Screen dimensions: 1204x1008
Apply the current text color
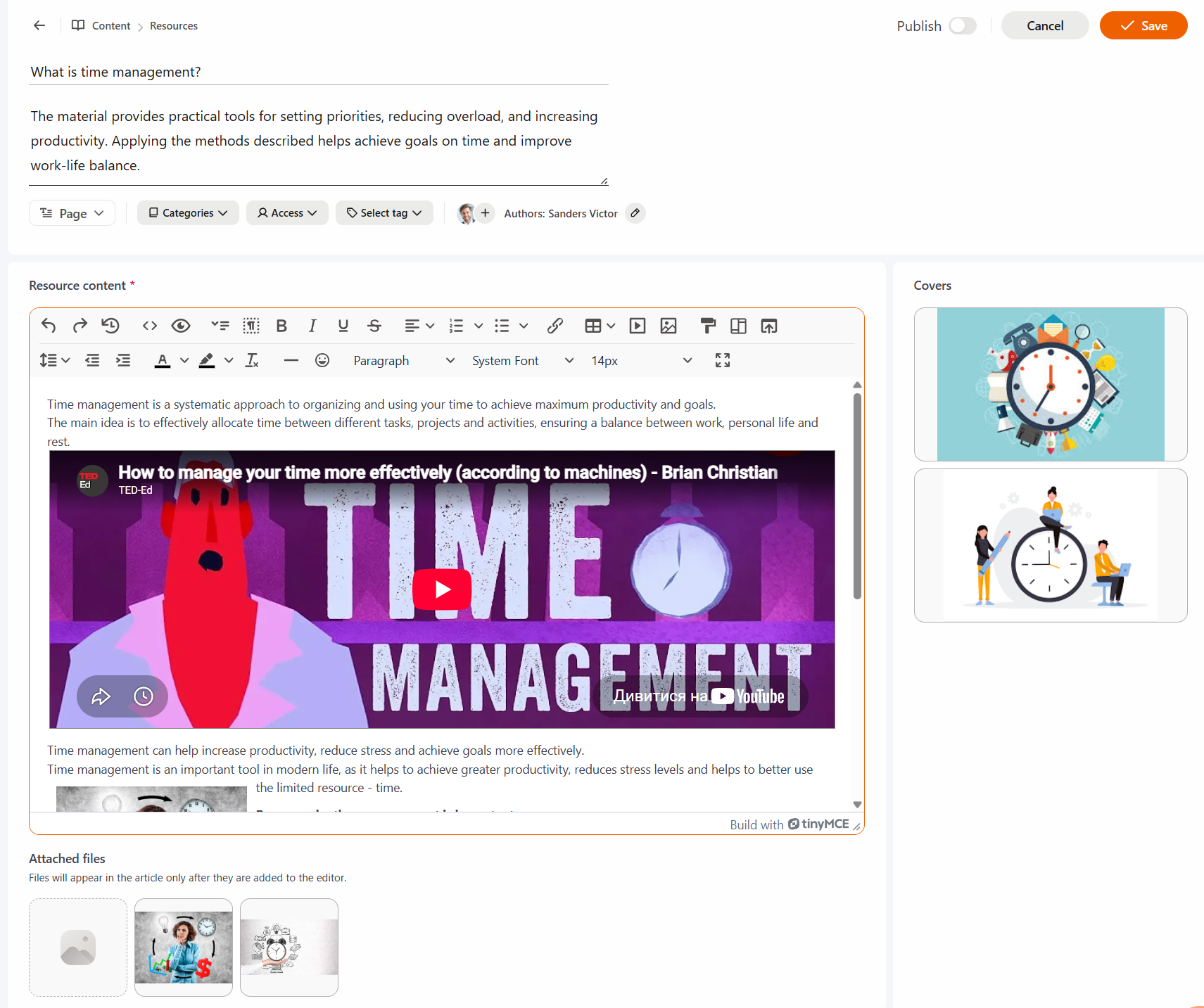[x=163, y=360]
